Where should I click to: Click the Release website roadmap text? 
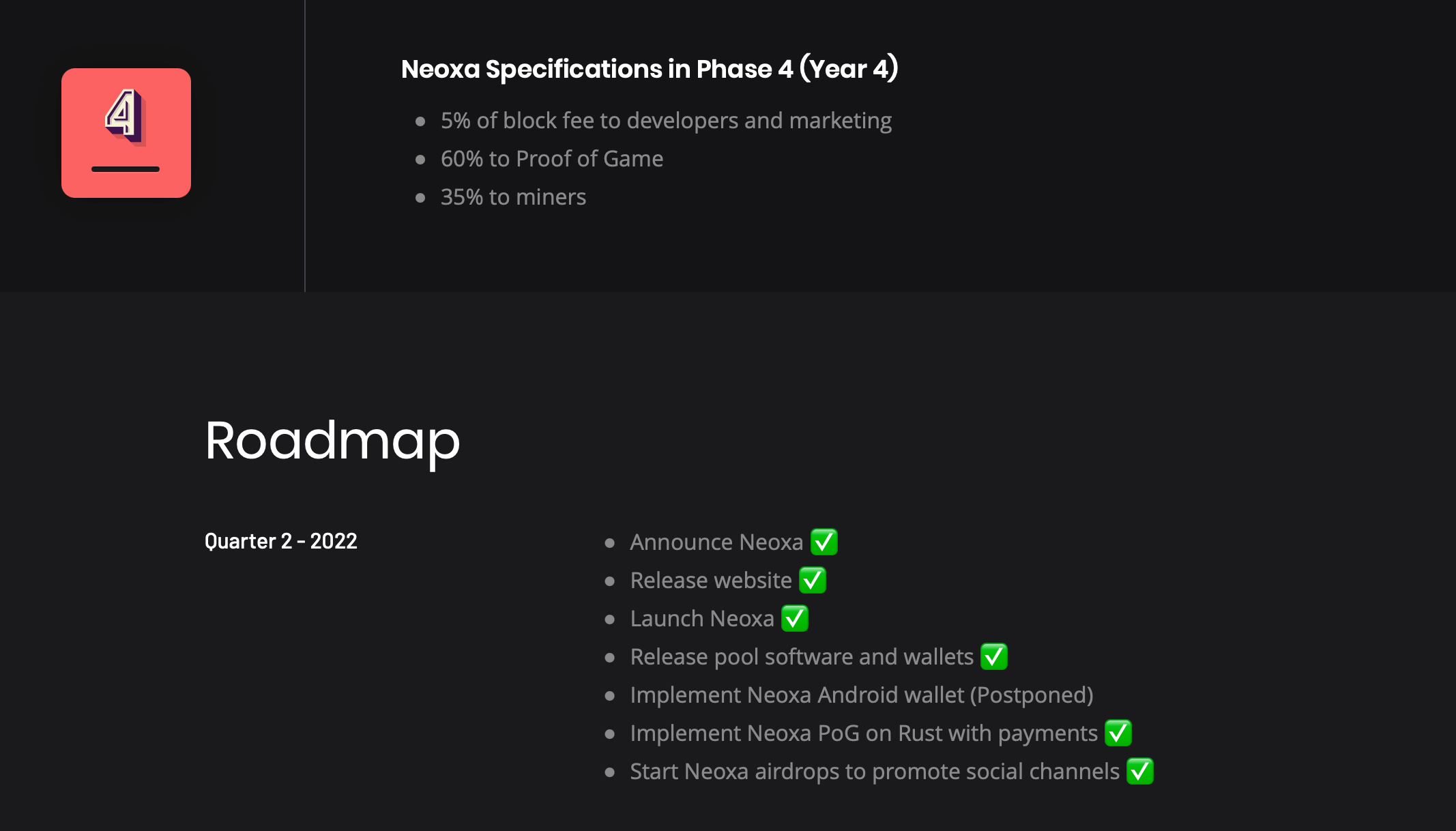[x=710, y=581]
